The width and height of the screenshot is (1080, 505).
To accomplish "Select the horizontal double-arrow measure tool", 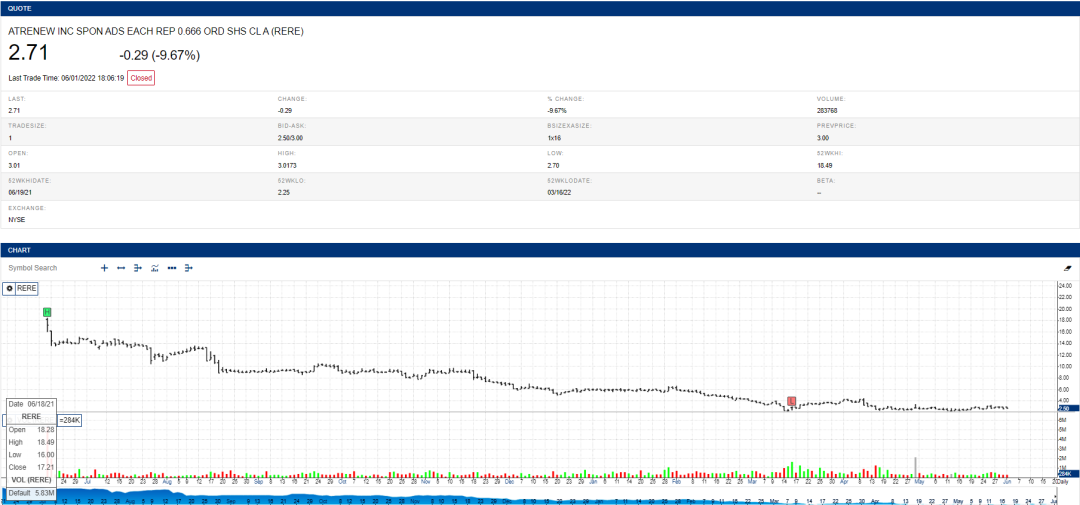I will 121,268.
